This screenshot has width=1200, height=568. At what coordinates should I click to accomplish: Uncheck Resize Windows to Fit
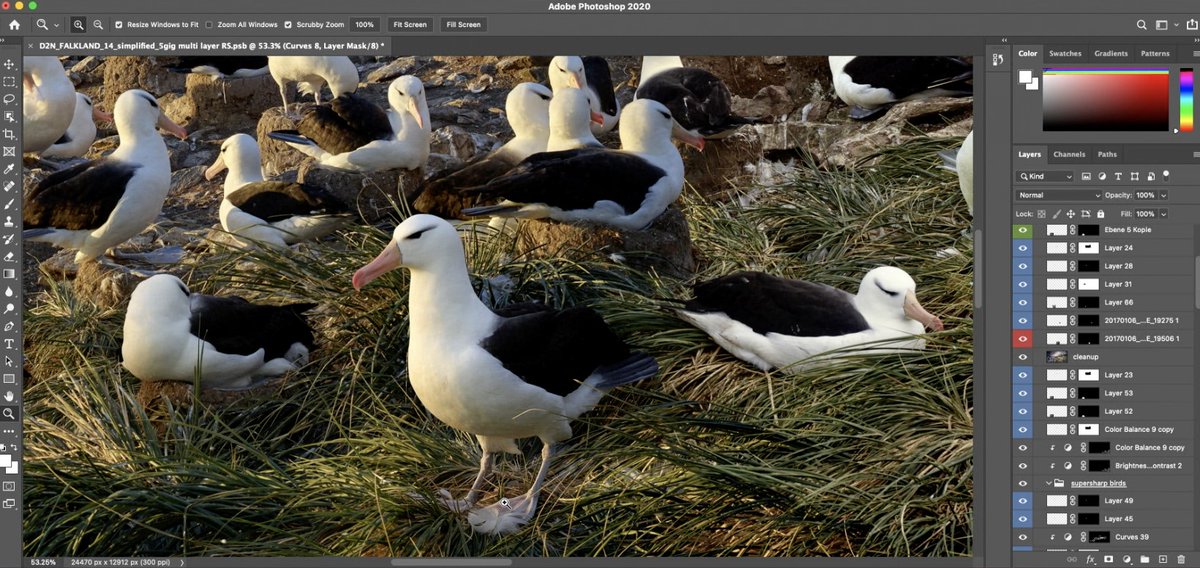coord(120,24)
